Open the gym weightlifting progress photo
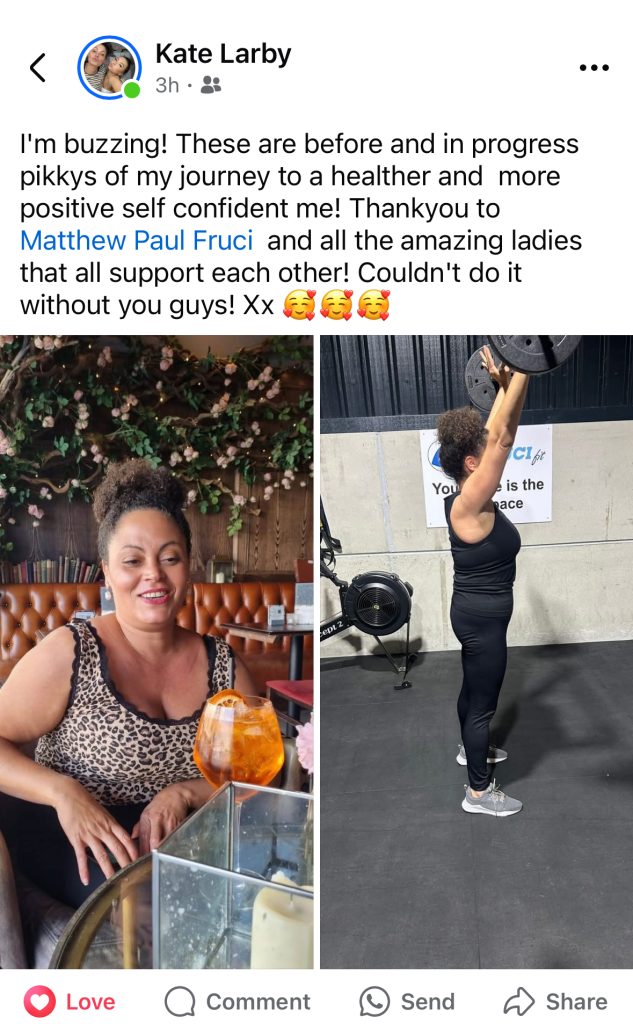The height and width of the screenshot is (1024, 633). pos(476,652)
